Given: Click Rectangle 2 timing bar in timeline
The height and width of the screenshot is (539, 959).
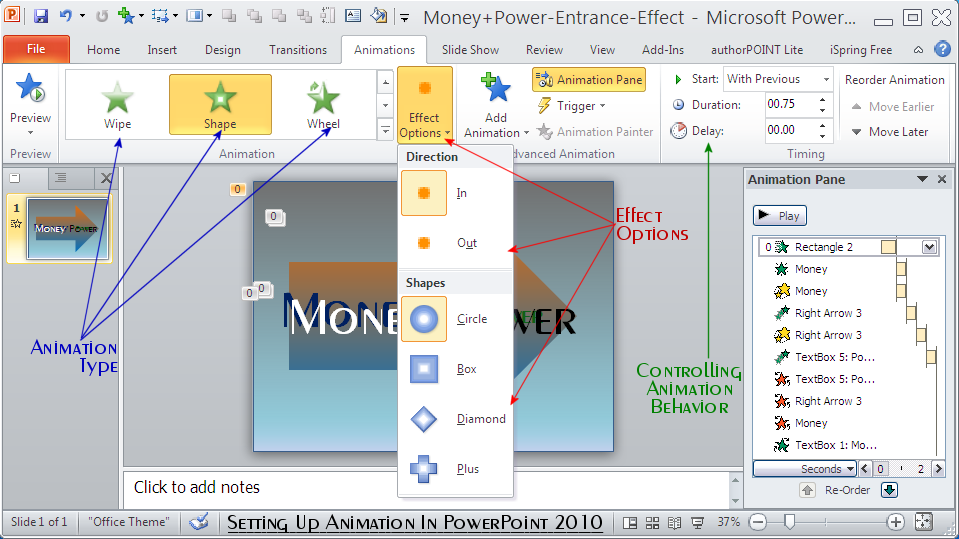Looking at the screenshot, I should pos(889,247).
